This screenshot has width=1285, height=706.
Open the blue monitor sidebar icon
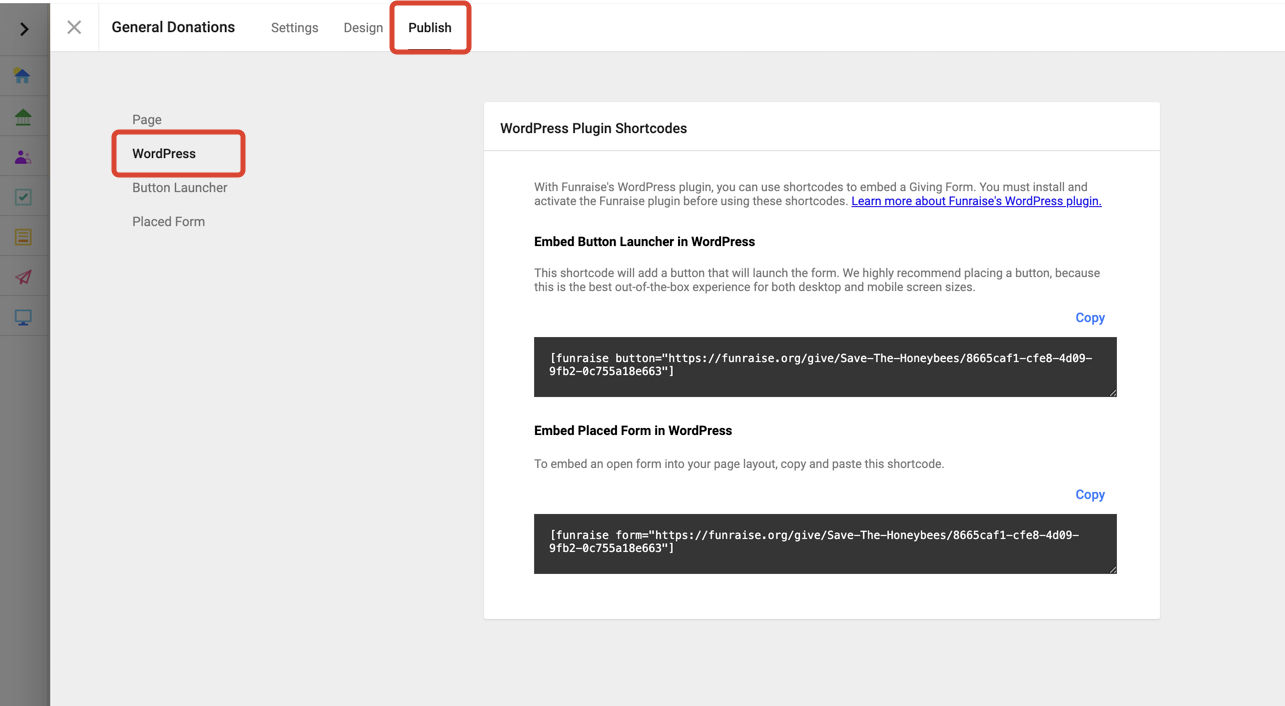(x=22, y=317)
